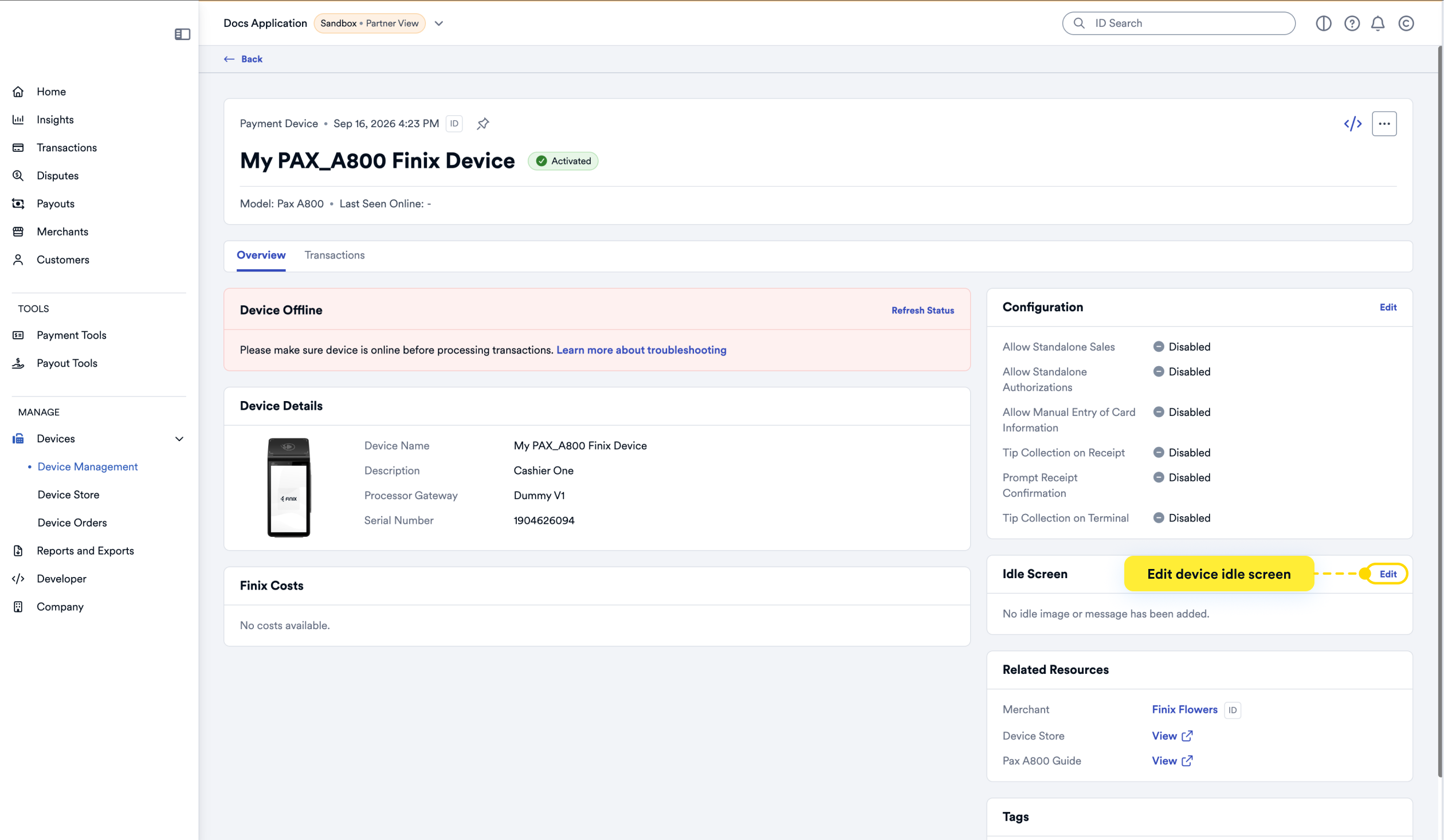Toggle the contrast theme icon
This screenshot has height=840, width=1444.
pyautogui.click(x=1324, y=23)
